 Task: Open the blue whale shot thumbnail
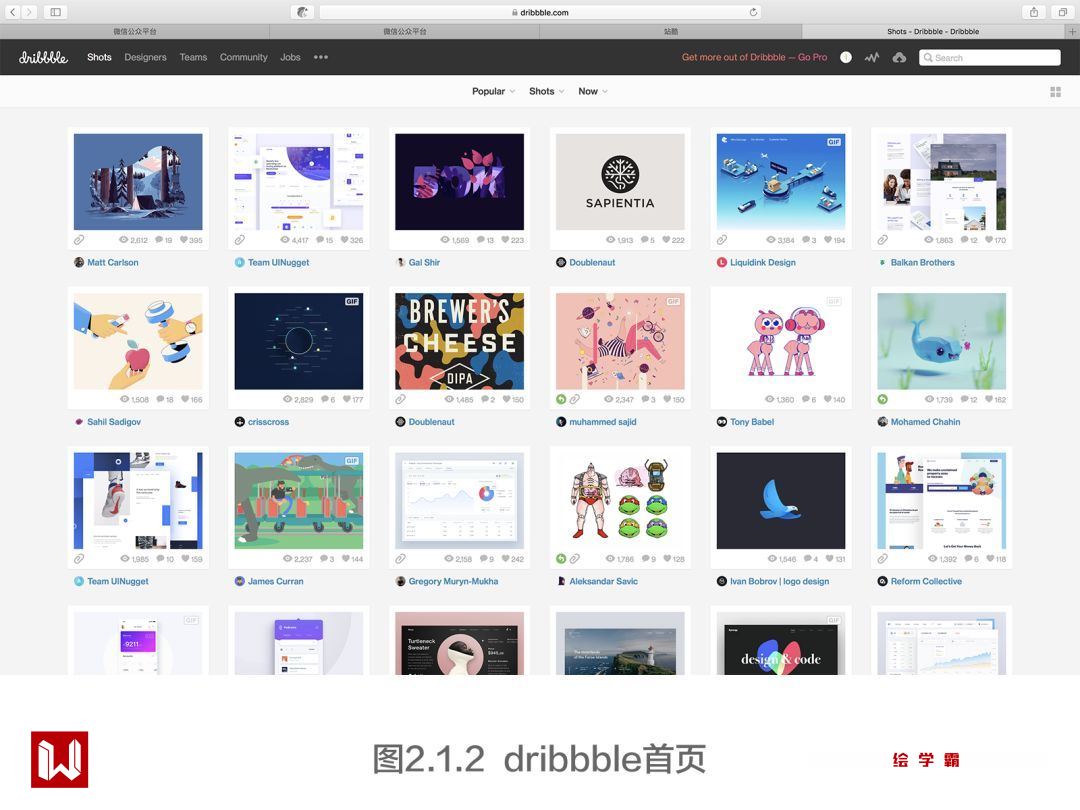[942, 342]
